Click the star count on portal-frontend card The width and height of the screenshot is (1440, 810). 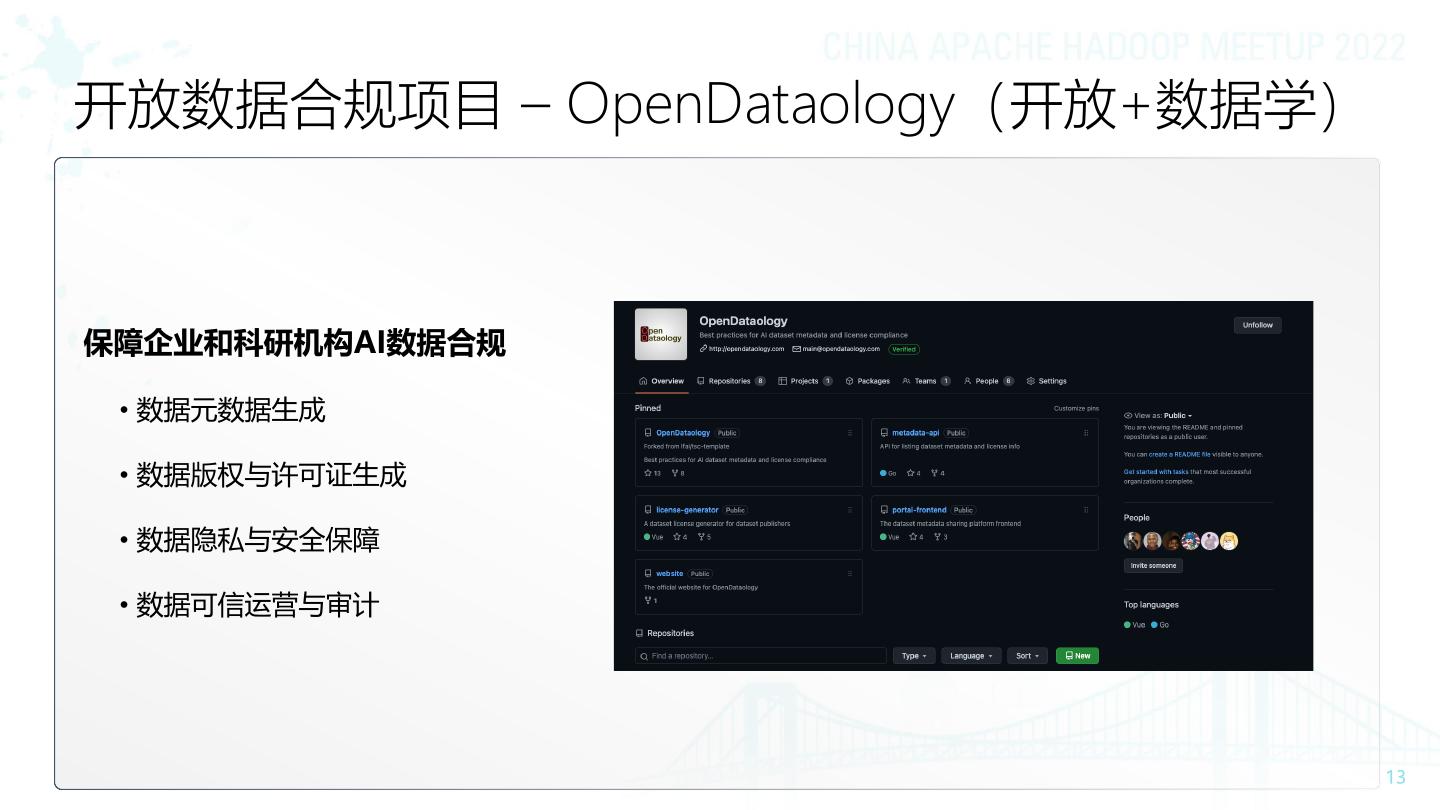pyautogui.click(x=916, y=537)
